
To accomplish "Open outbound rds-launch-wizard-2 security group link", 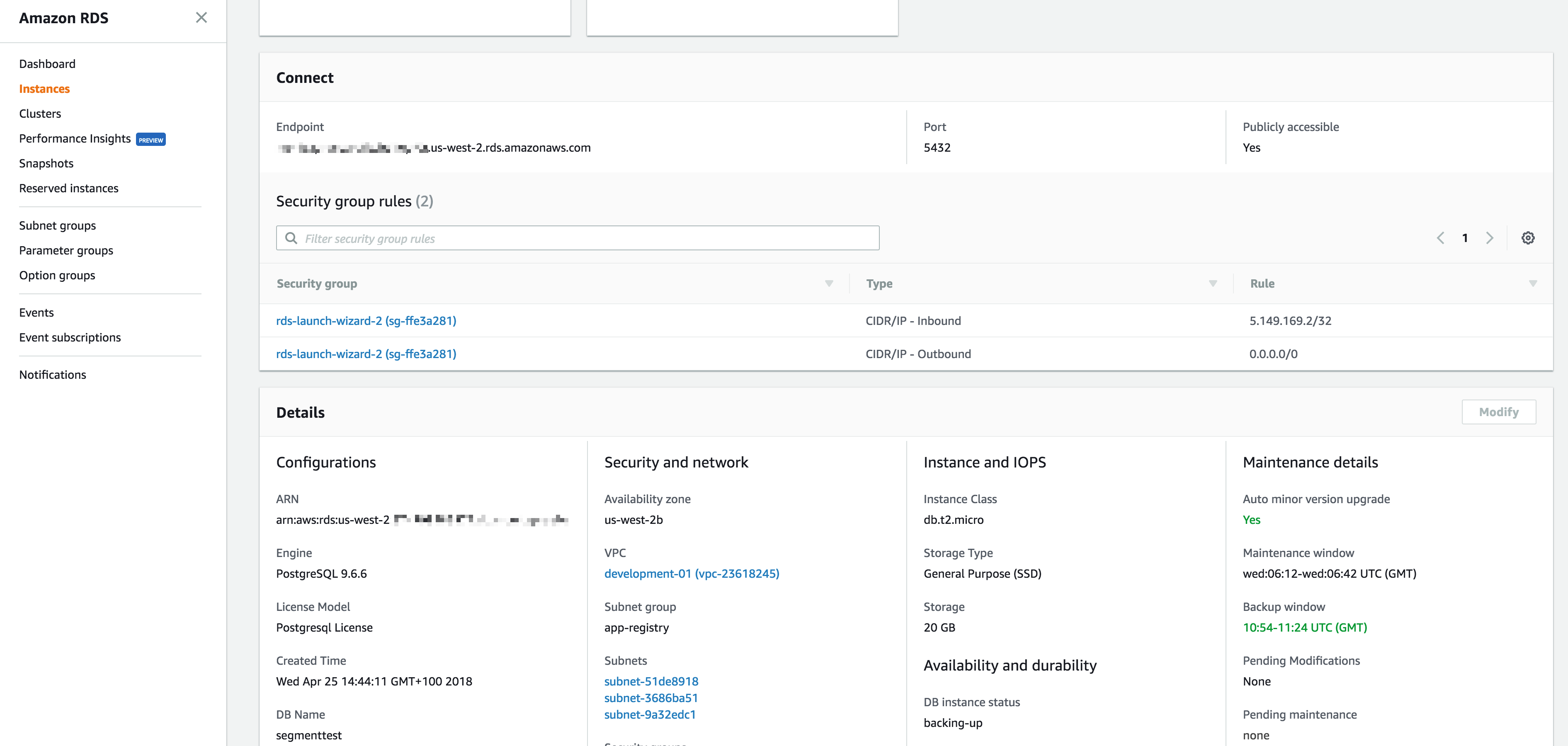I will click(366, 354).
